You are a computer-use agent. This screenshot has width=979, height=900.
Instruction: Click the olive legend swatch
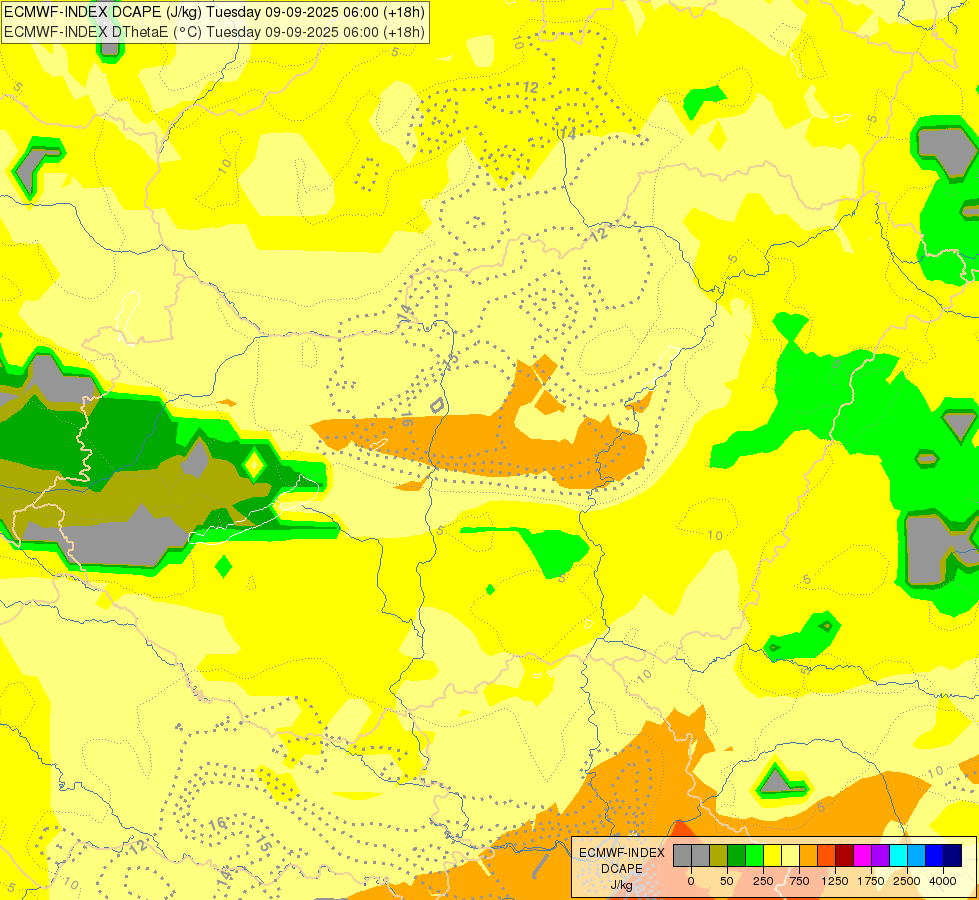(719, 855)
